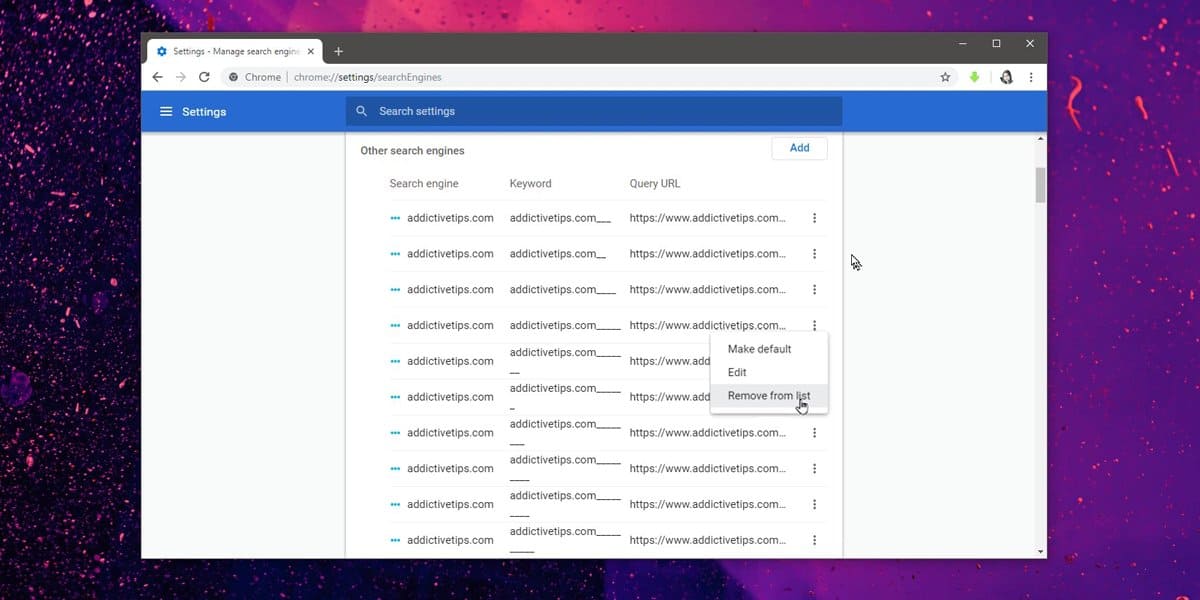Click the green download icon near the address bar
The image size is (1200, 600).
pos(975,76)
